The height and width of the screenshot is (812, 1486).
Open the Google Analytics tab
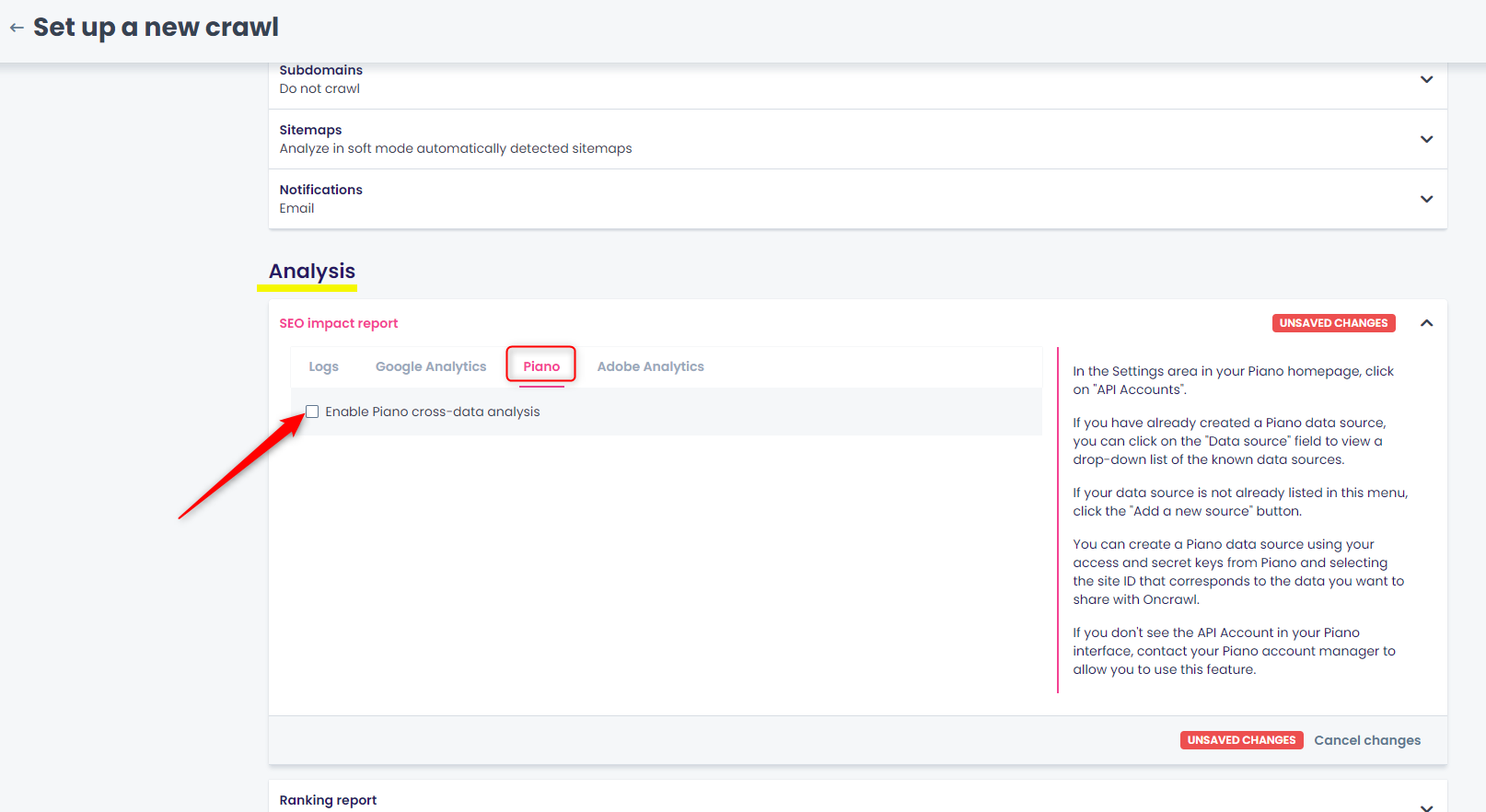[430, 366]
